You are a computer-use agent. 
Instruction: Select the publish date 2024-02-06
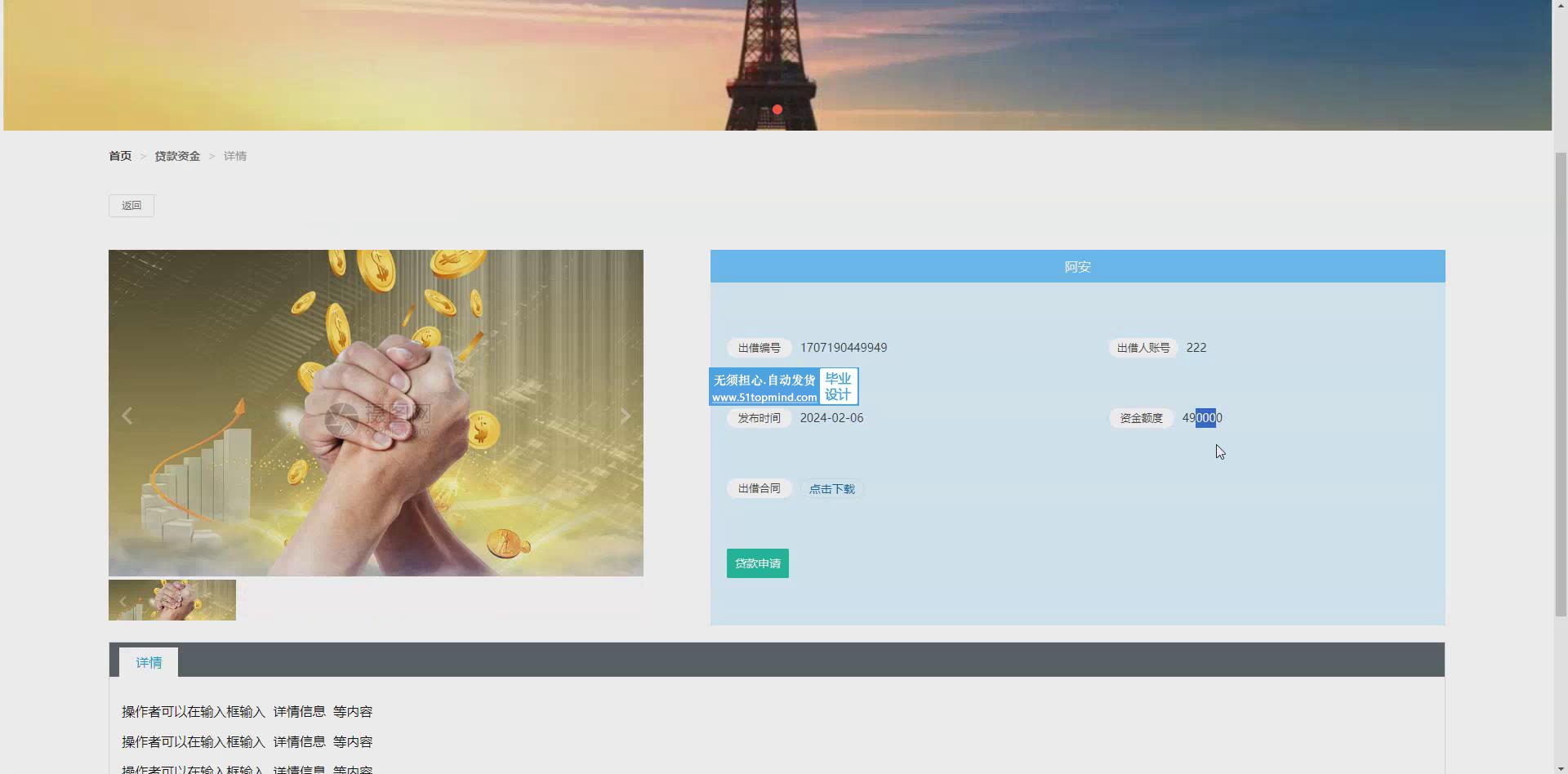tap(831, 418)
